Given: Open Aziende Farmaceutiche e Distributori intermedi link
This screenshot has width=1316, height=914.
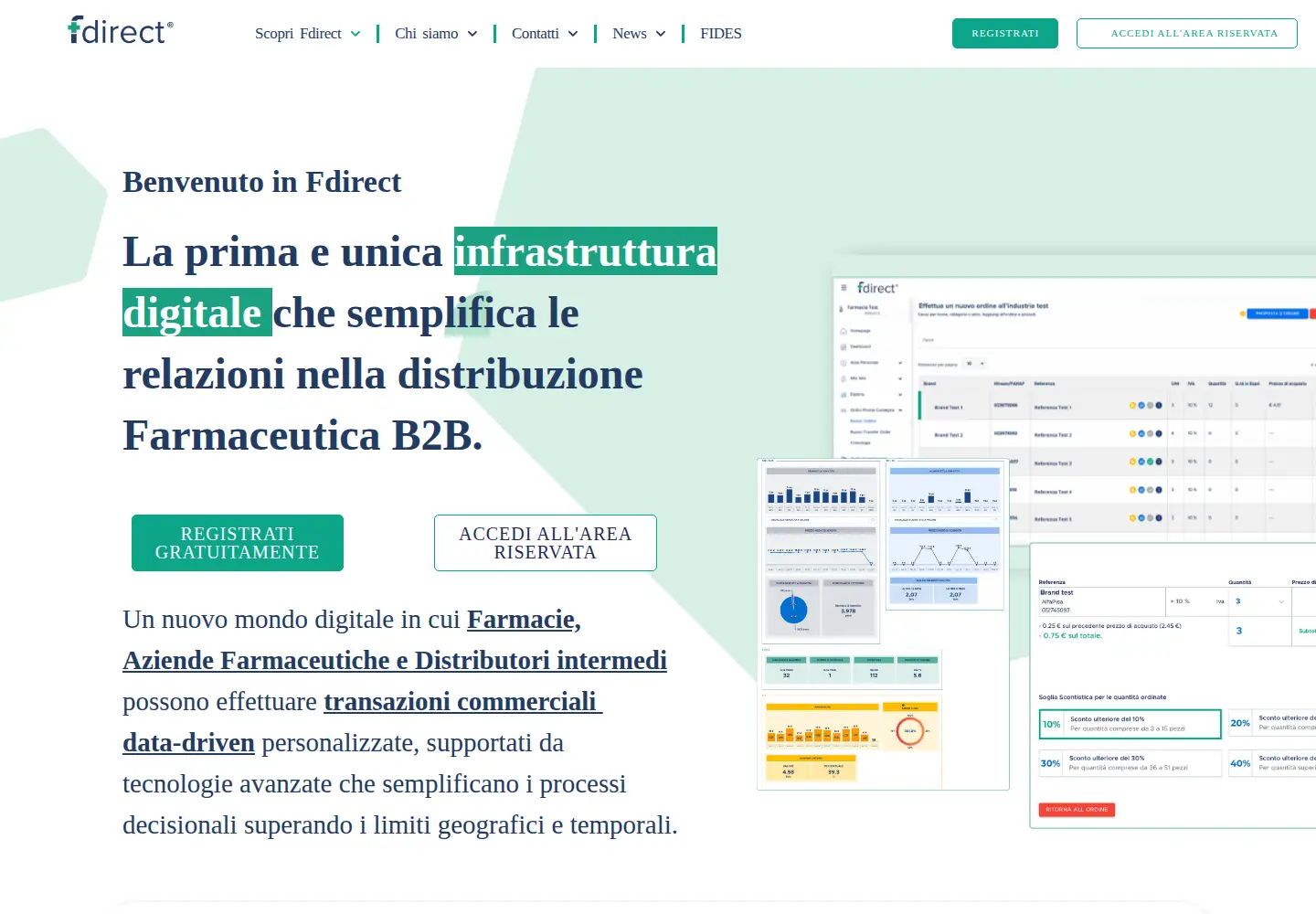Looking at the screenshot, I should pyautogui.click(x=395, y=661).
